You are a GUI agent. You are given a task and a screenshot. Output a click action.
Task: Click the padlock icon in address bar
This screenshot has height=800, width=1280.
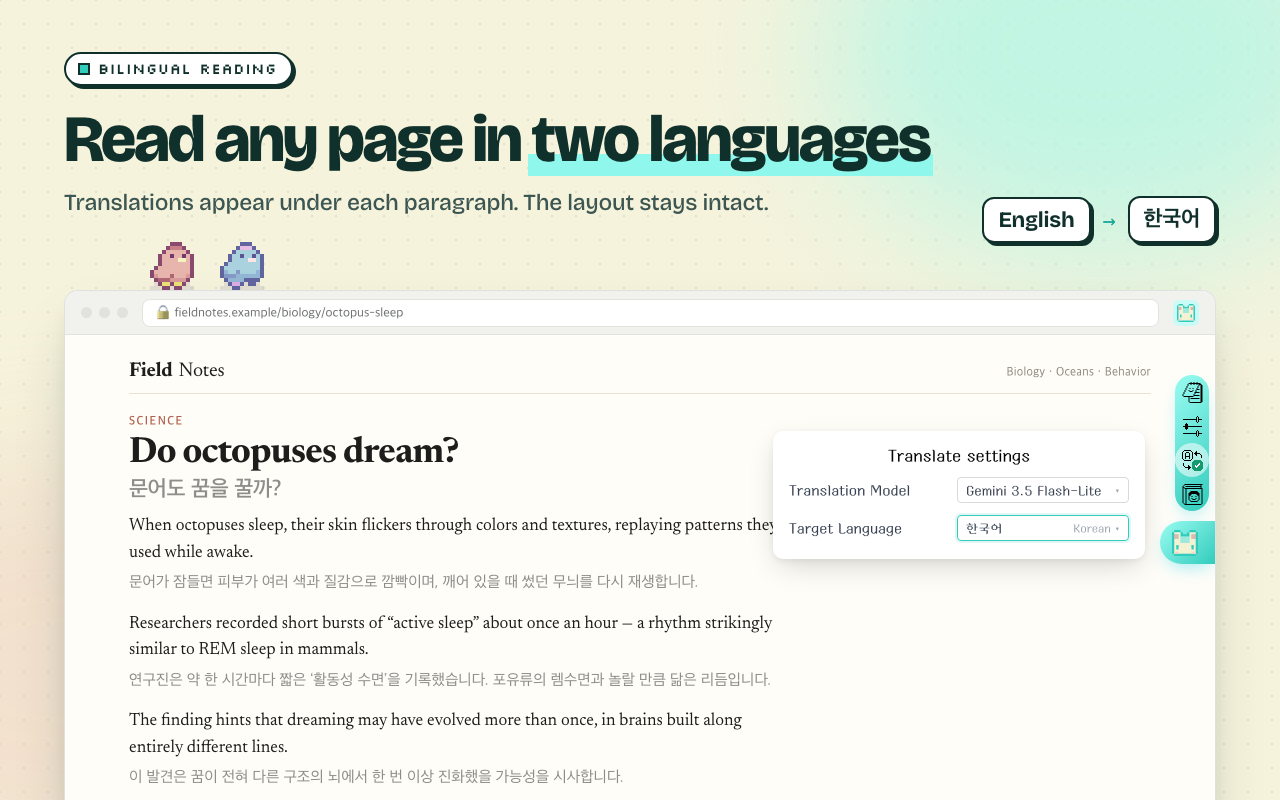pyautogui.click(x=162, y=312)
